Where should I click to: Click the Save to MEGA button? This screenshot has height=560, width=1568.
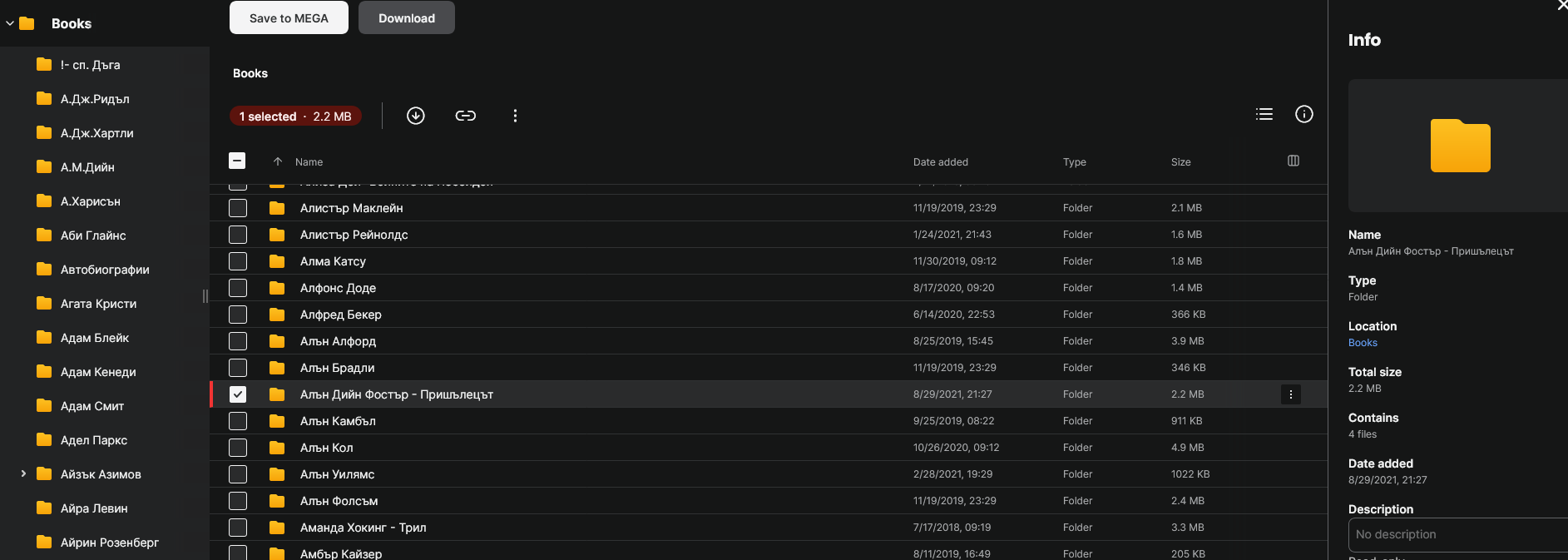289,18
